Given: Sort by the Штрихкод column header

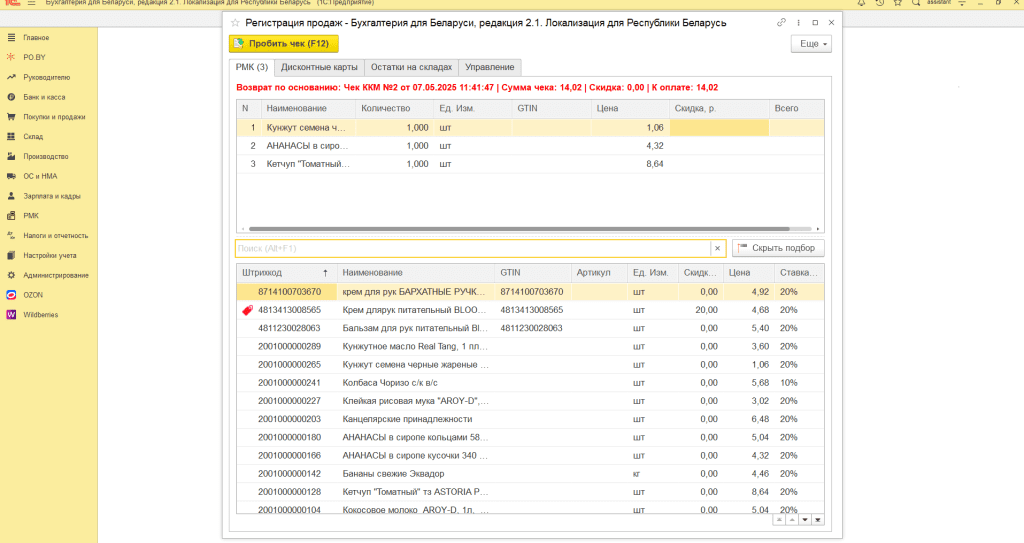Looking at the screenshot, I should (x=286, y=272).
